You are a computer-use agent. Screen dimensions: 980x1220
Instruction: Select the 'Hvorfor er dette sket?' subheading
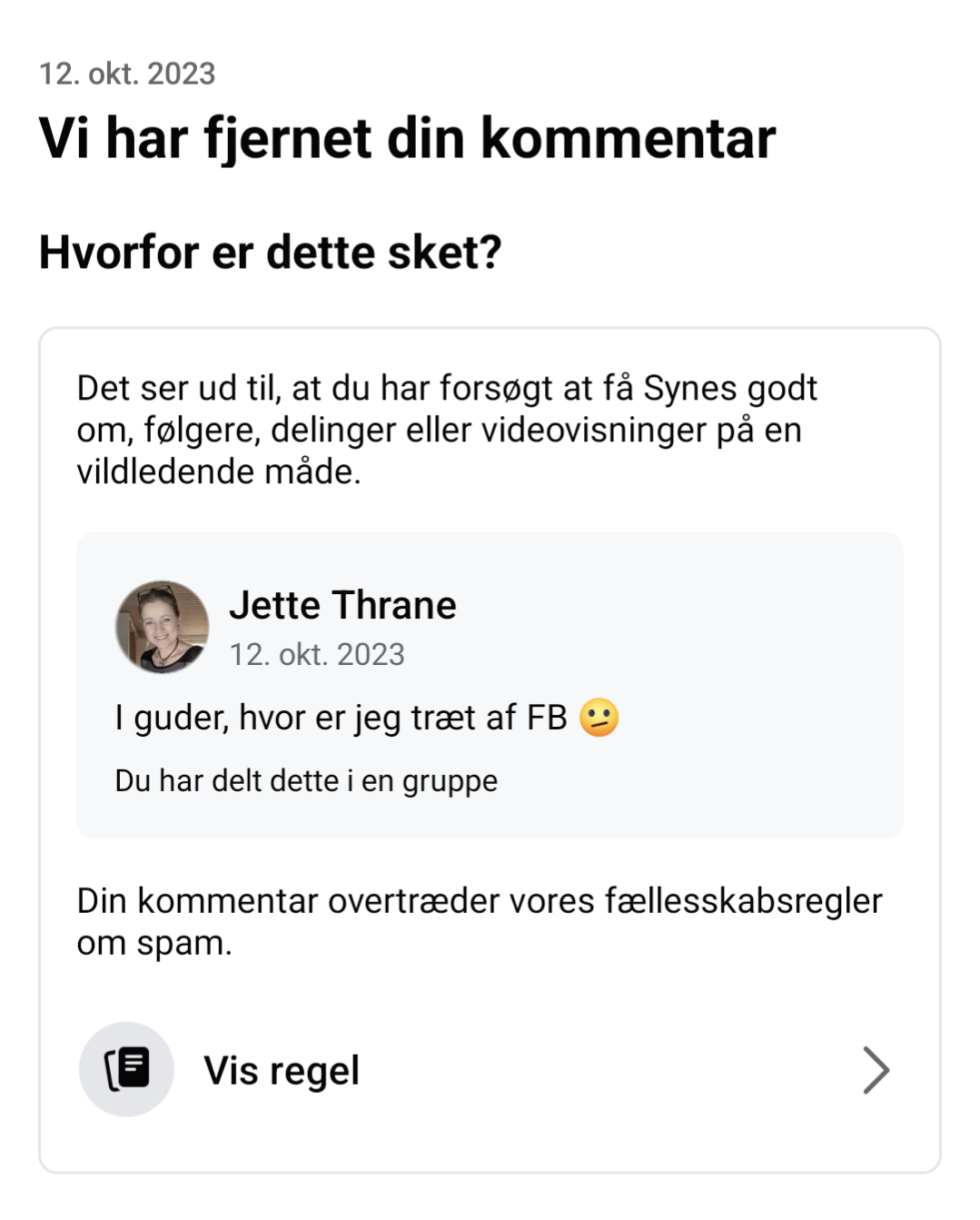(270, 252)
